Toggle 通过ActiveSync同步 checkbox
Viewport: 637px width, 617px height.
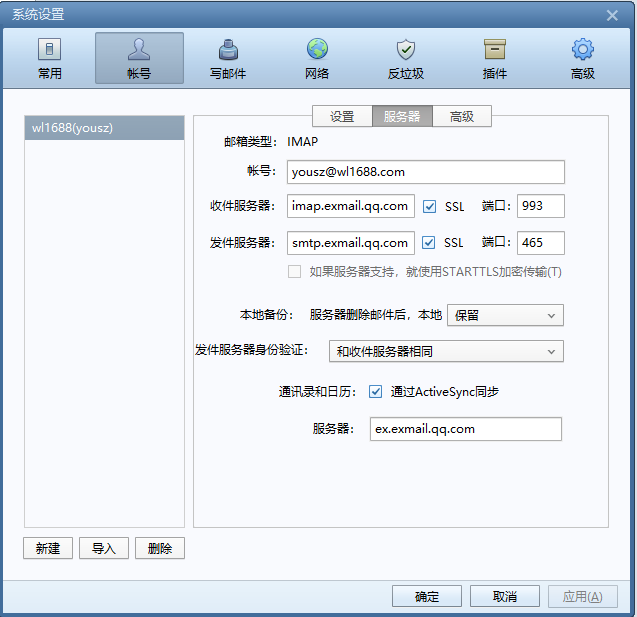375,392
